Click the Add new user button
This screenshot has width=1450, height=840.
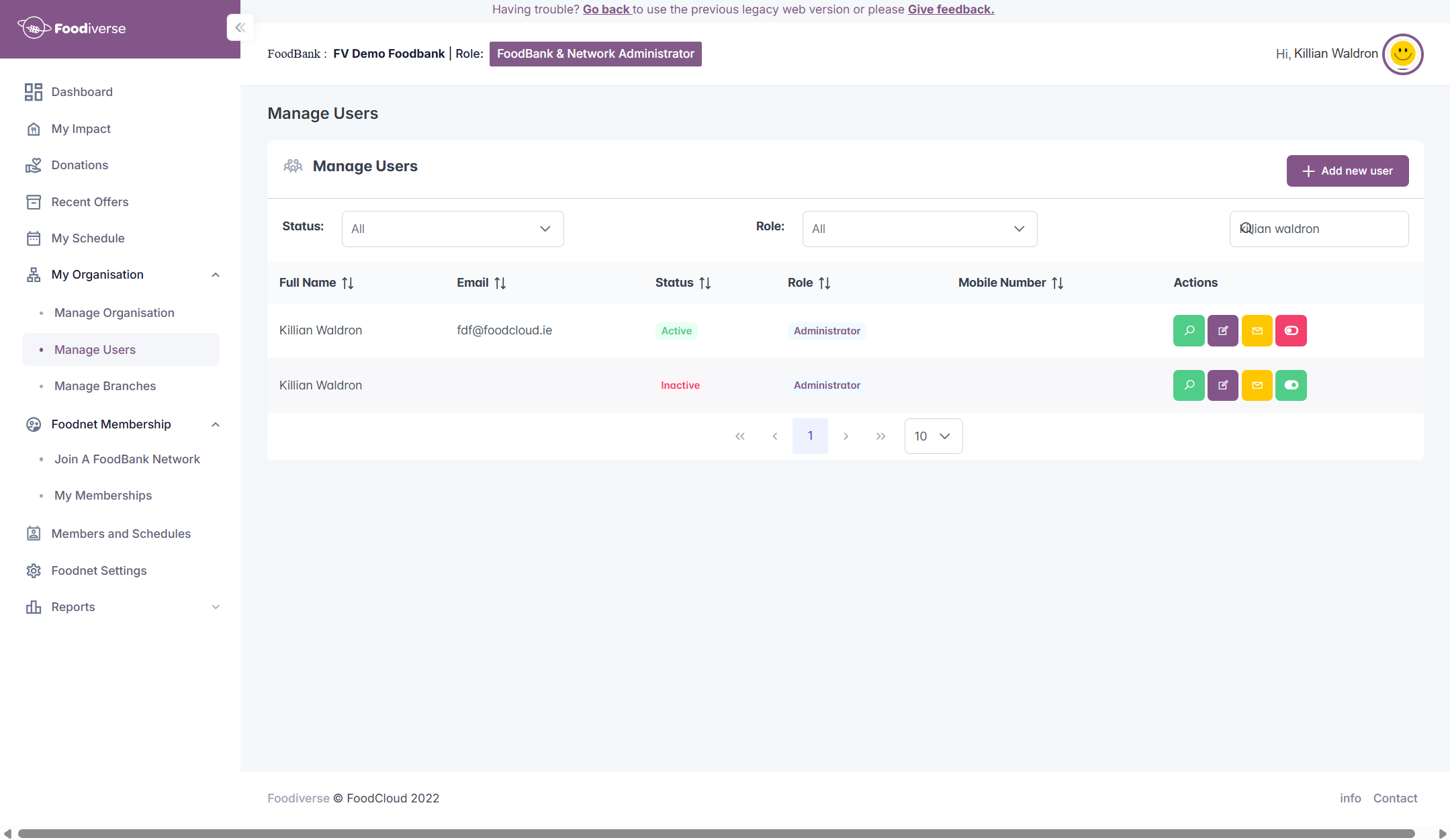click(1347, 171)
